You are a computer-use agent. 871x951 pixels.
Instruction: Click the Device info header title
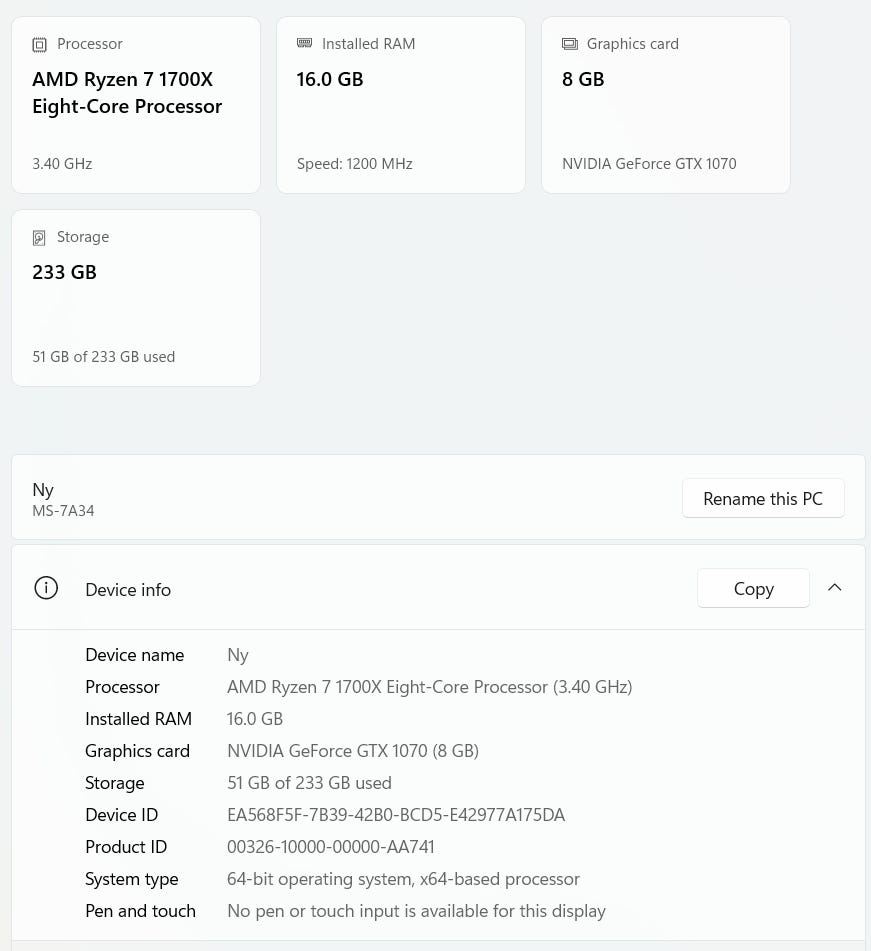(x=128, y=590)
